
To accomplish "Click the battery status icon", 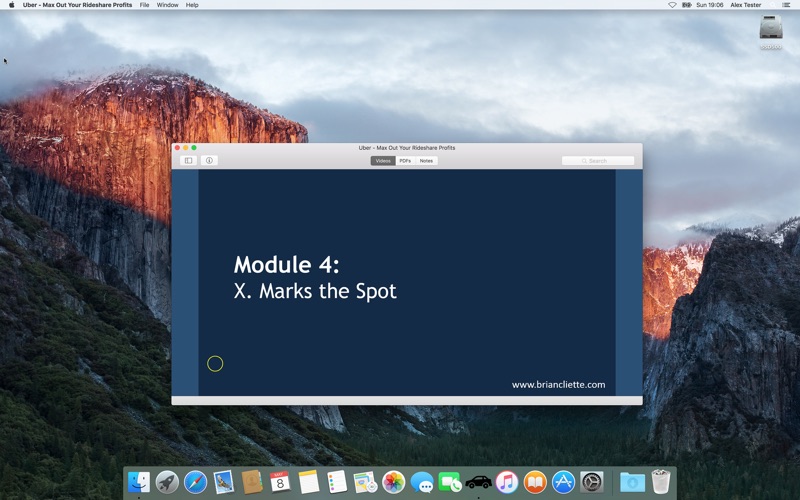I will click(x=687, y=5).
